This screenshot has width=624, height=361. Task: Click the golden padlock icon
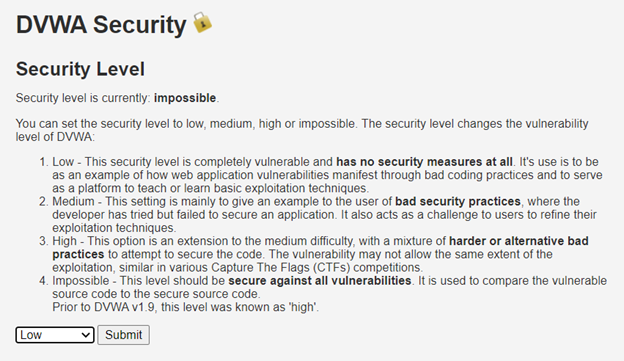point(202,22)
